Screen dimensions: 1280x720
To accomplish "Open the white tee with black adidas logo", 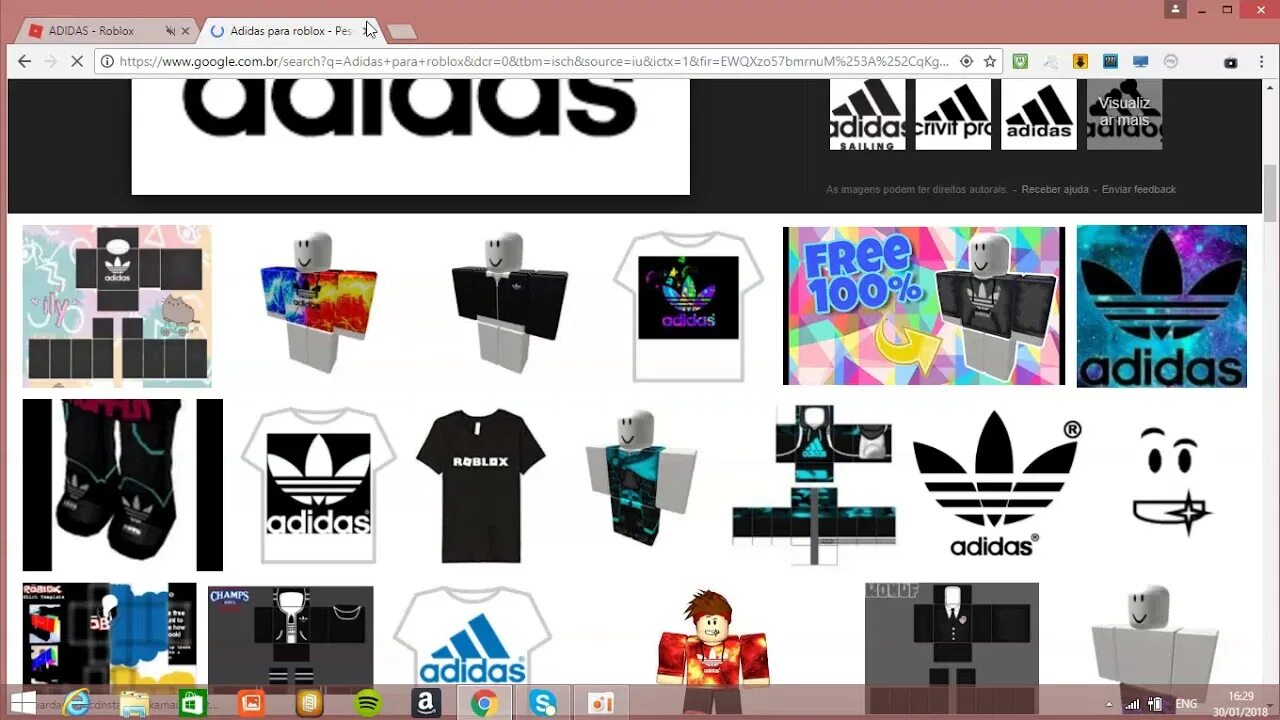I will (x=318, y=486).
